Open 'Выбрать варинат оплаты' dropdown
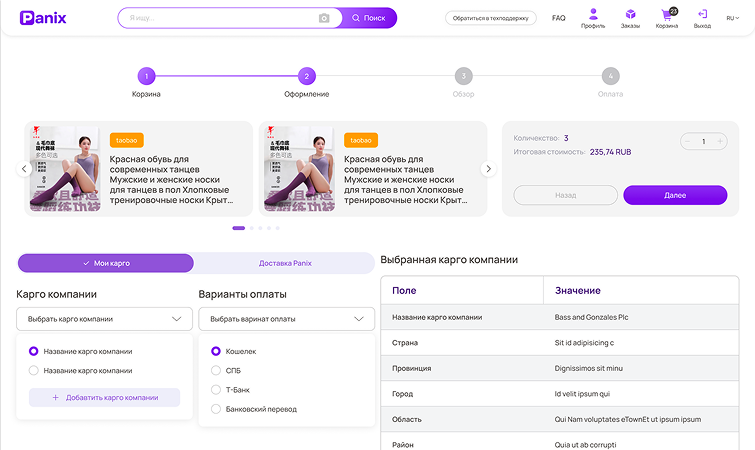Image resolution: width=755 pixels, height=450 pixels. (x=286, y=319)
